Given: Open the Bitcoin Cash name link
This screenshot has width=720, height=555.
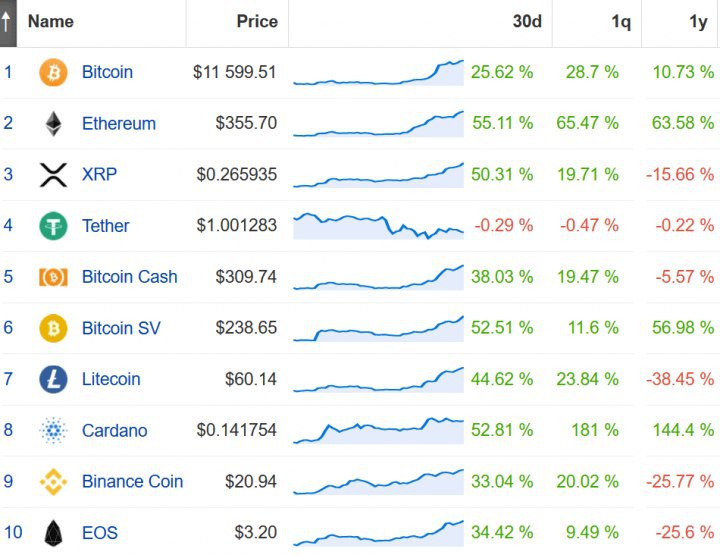Looking at the screenshot, I should [129, 277].
